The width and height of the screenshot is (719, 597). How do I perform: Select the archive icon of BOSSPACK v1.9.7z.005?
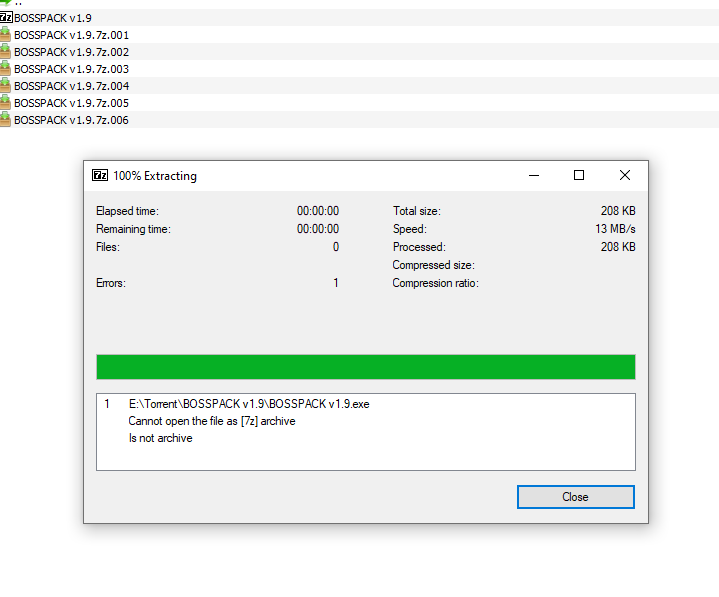[x=5, y=103]
